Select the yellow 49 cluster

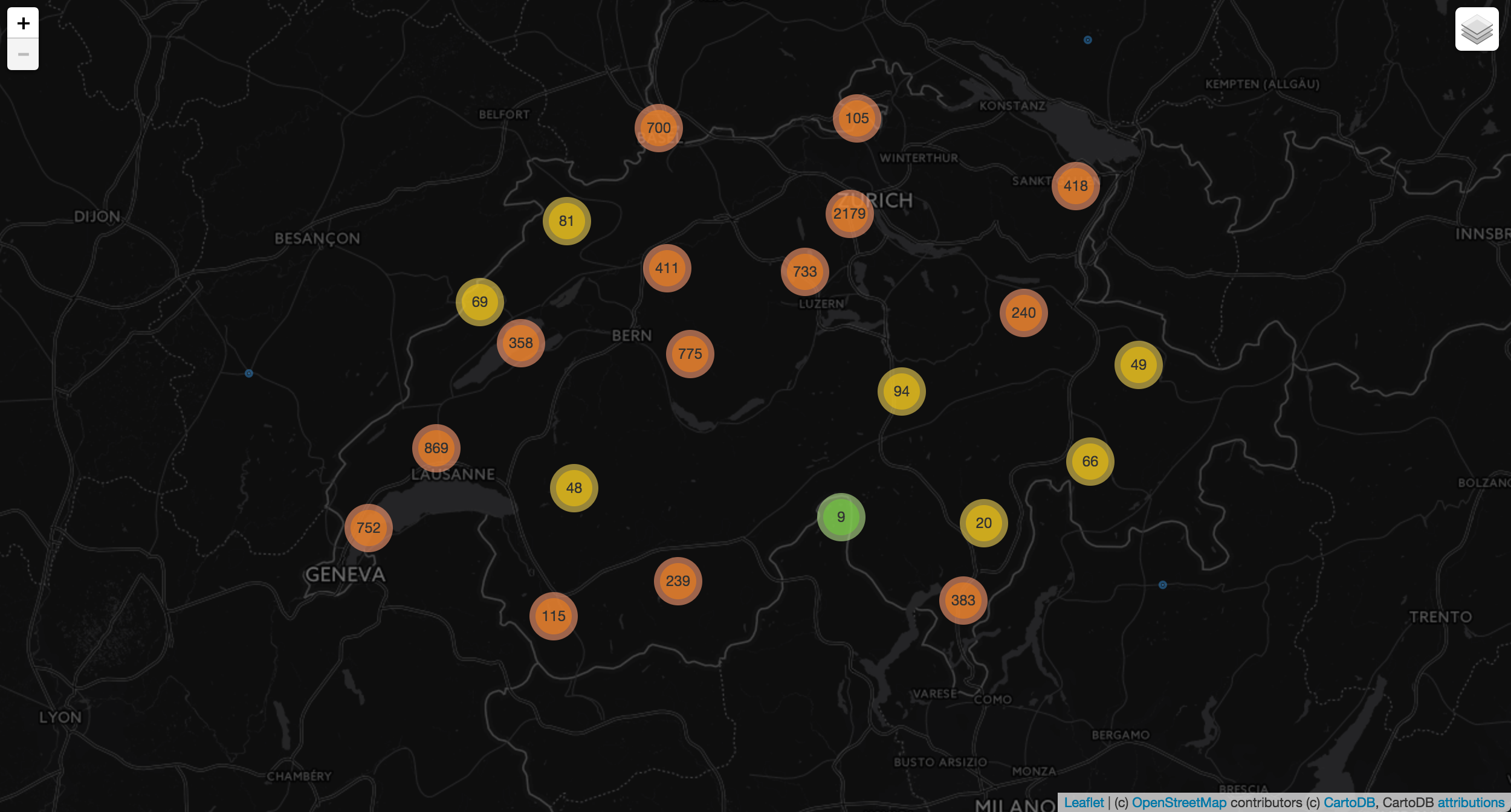(1138, 364)
